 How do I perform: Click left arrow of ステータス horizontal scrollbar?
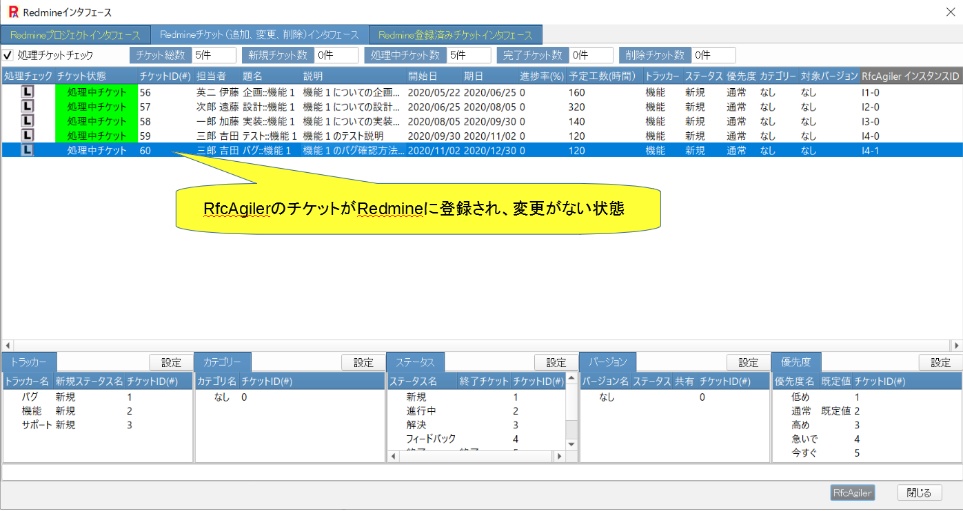392,456
